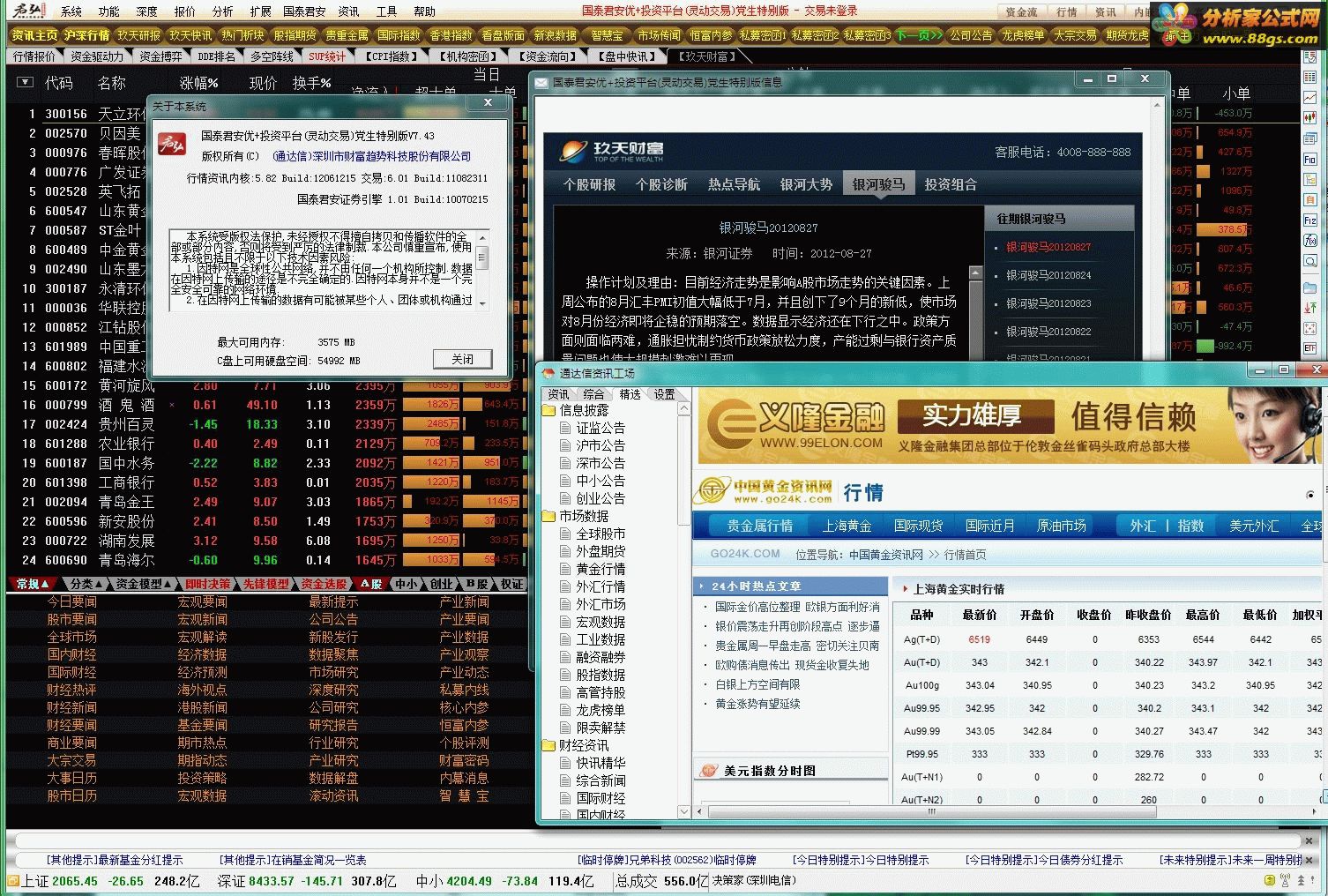Open the dropdown arrow beside 代码 column header
This screenshot has width=1328, height=896.
(x=26, y=82)
